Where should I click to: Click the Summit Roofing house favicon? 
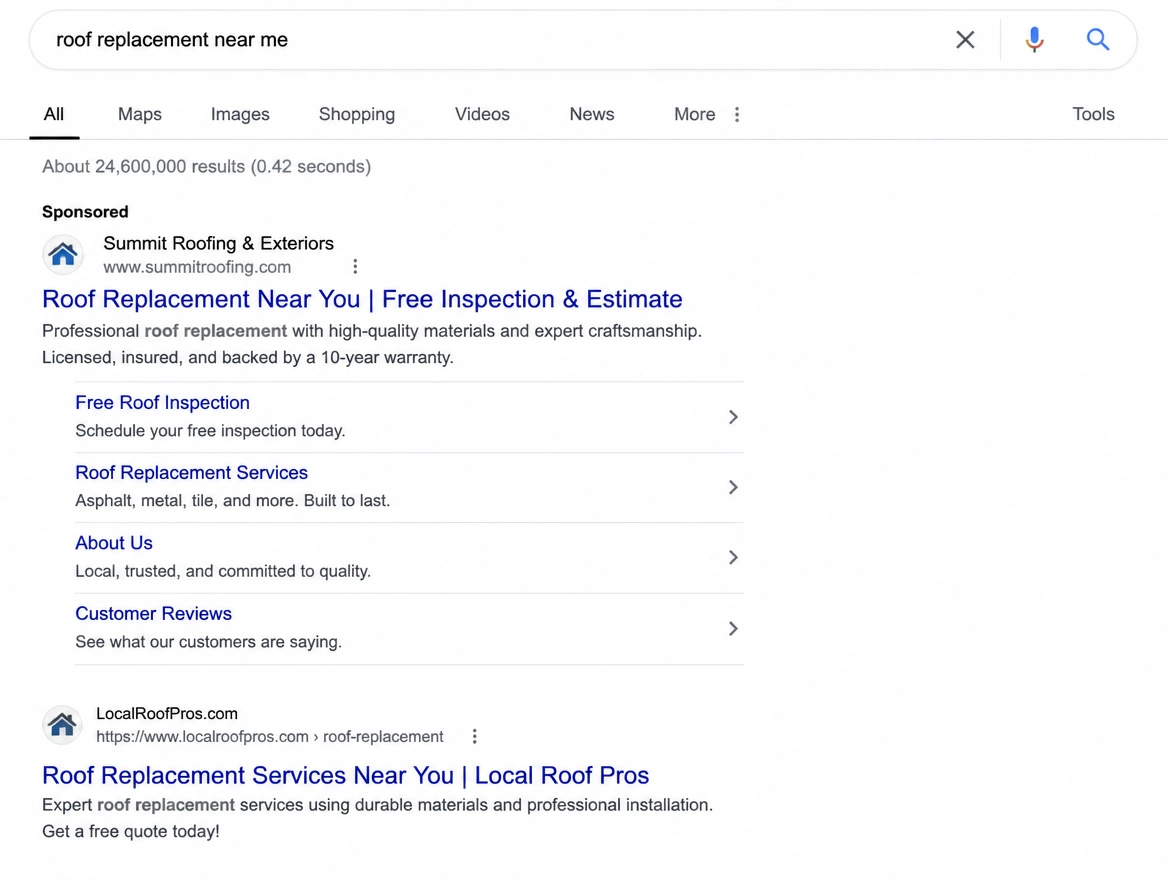click(63, 255)
